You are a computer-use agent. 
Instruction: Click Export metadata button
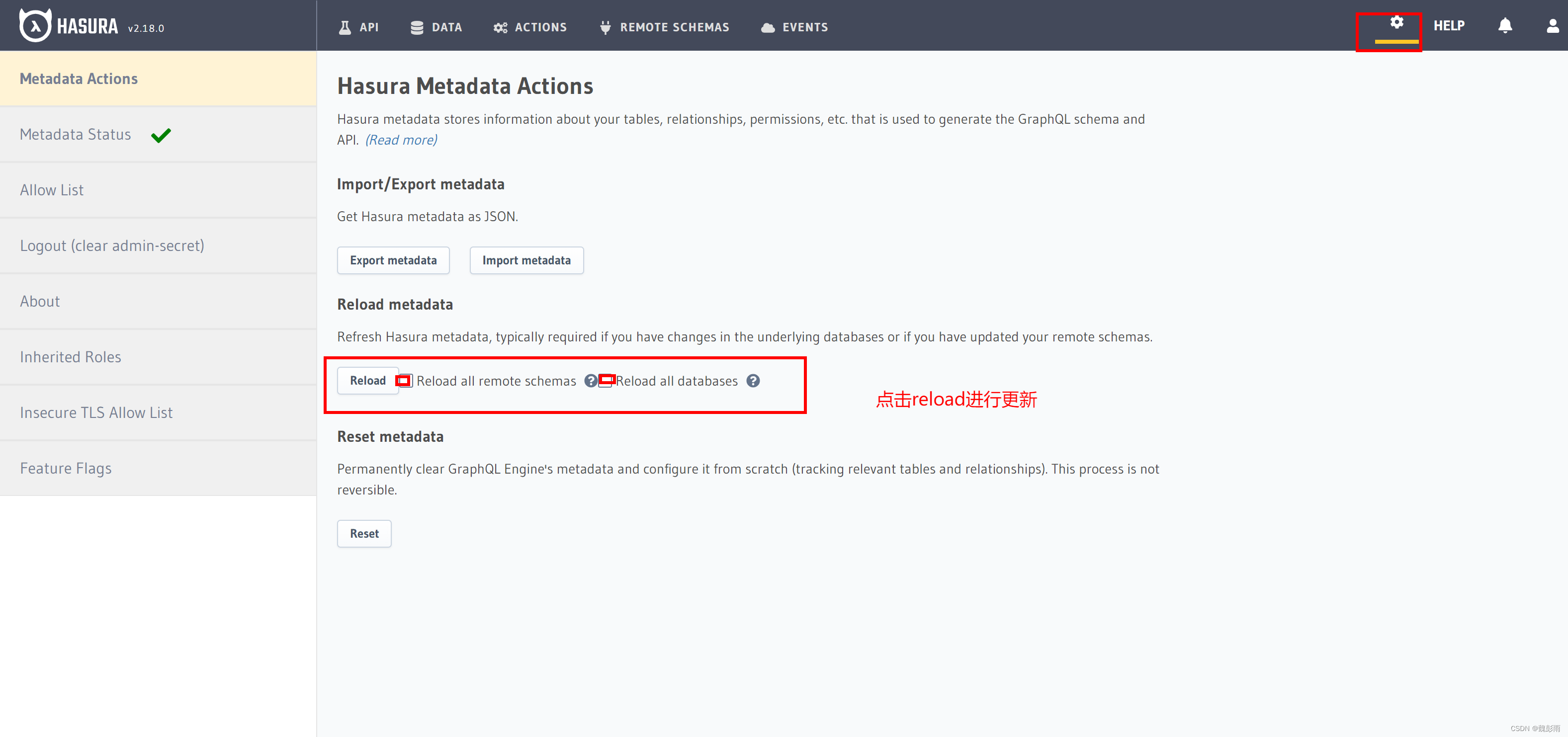(x=393, y=260)
